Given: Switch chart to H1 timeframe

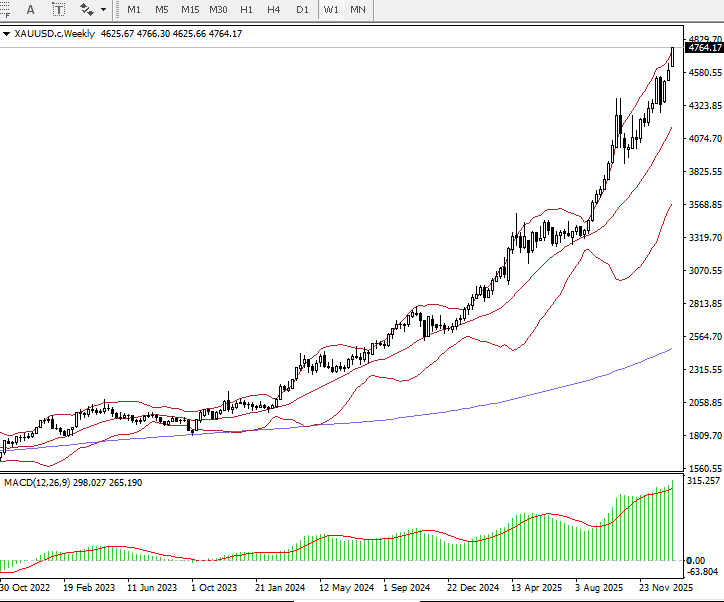Looking at the screenshot, I should pos(246,10).
